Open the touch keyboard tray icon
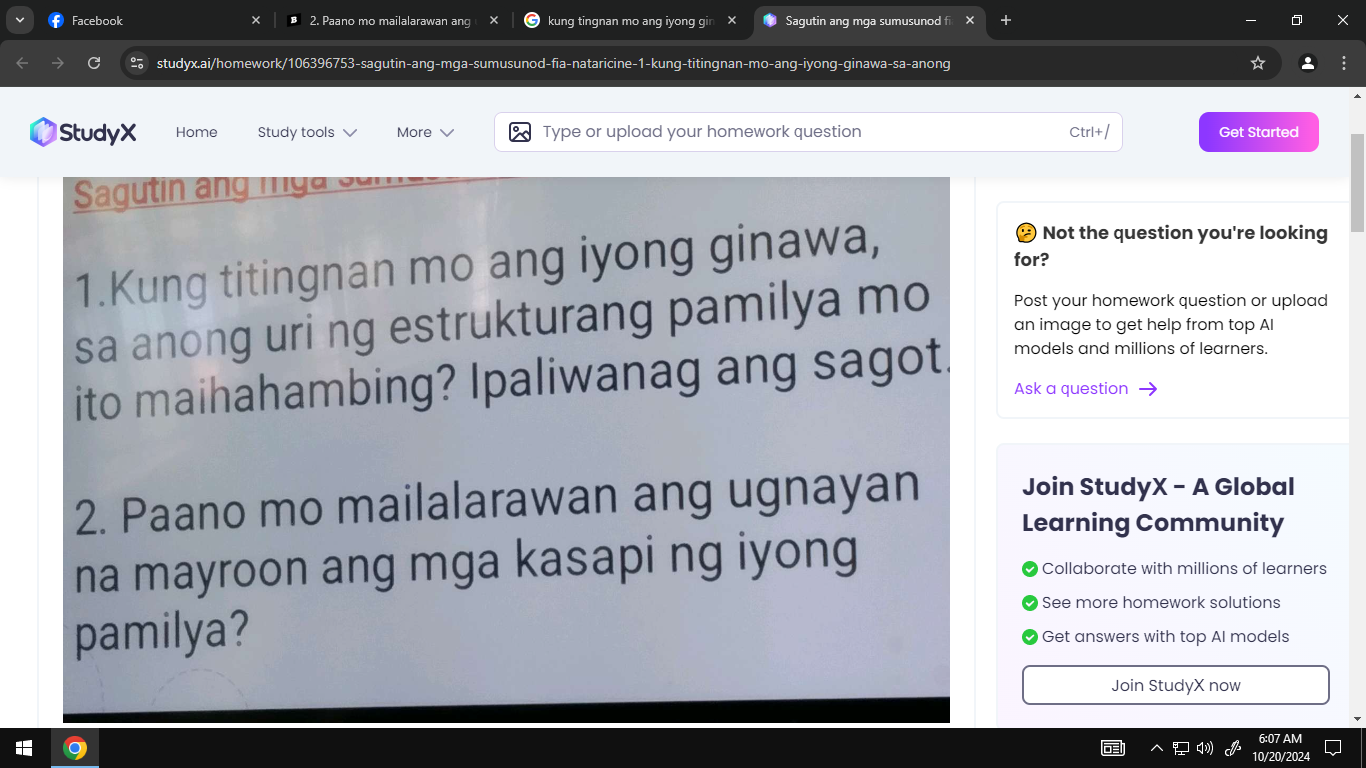Screen dimensions: 1366x768 pos(1112,748)
